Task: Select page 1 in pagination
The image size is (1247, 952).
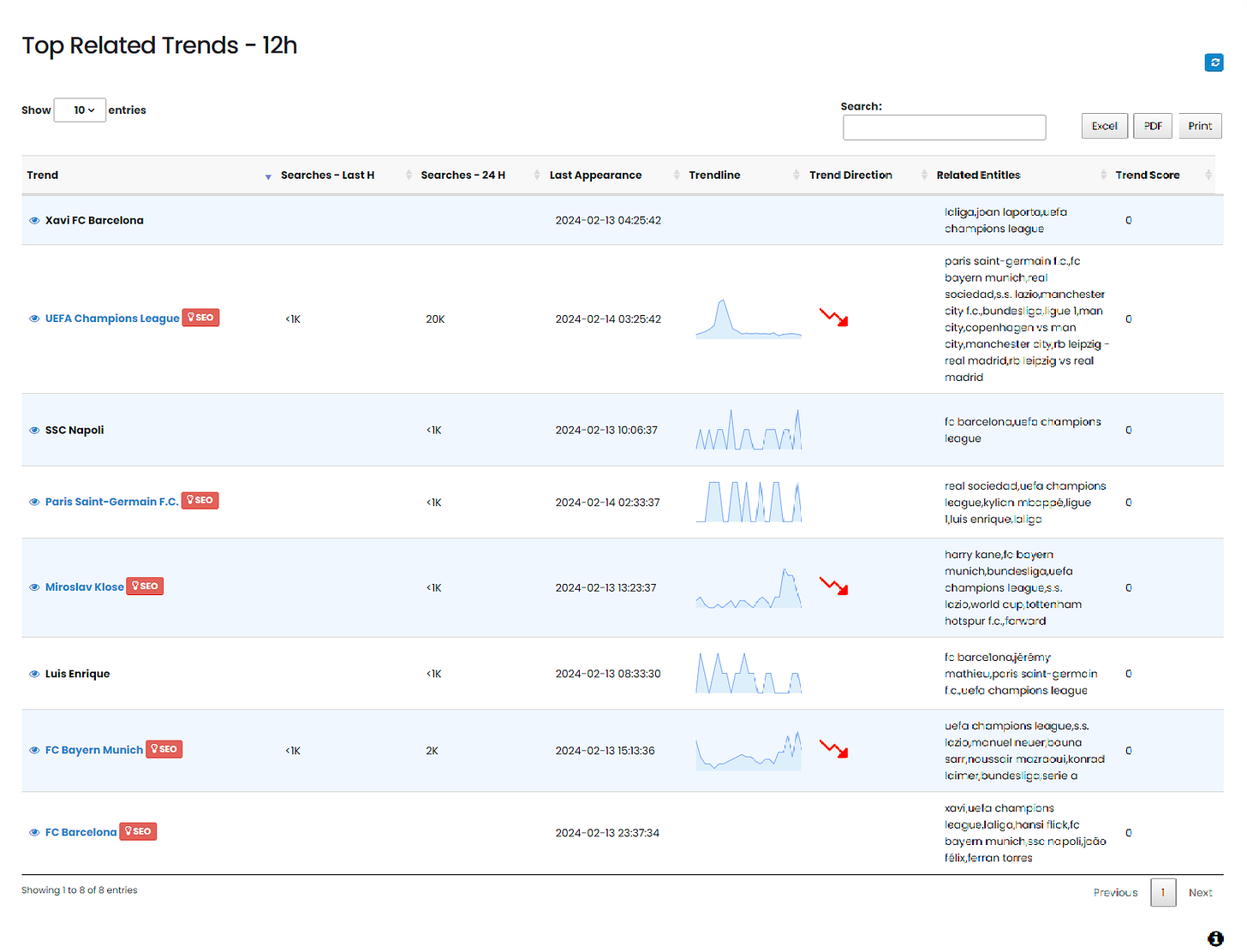Action: pyautogui.click(x=1163, y=893)
